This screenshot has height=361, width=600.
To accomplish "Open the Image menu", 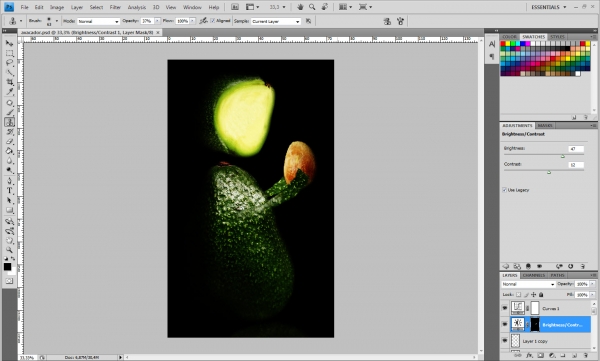I will click(x=57, y=7).
